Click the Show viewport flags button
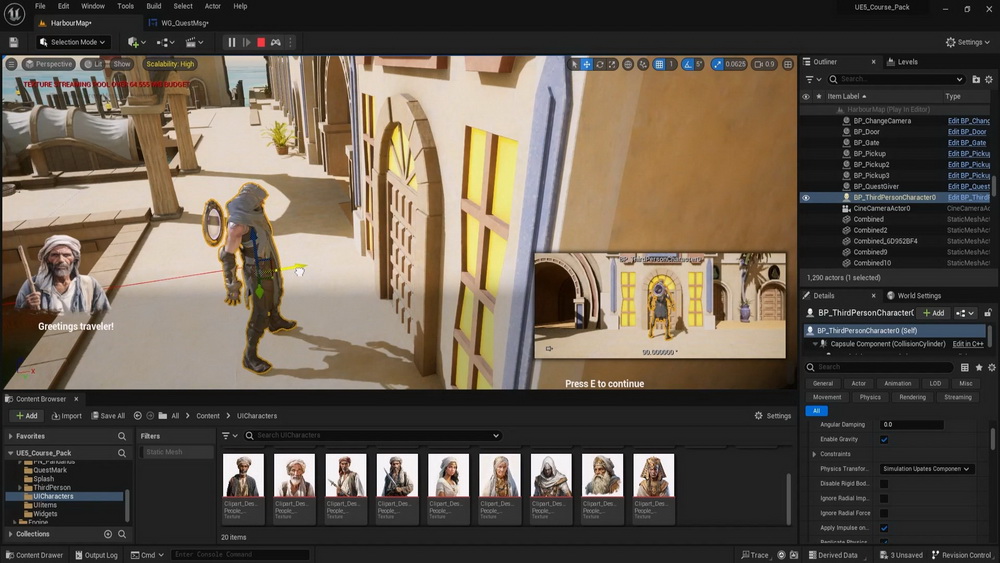 [120, 64]
